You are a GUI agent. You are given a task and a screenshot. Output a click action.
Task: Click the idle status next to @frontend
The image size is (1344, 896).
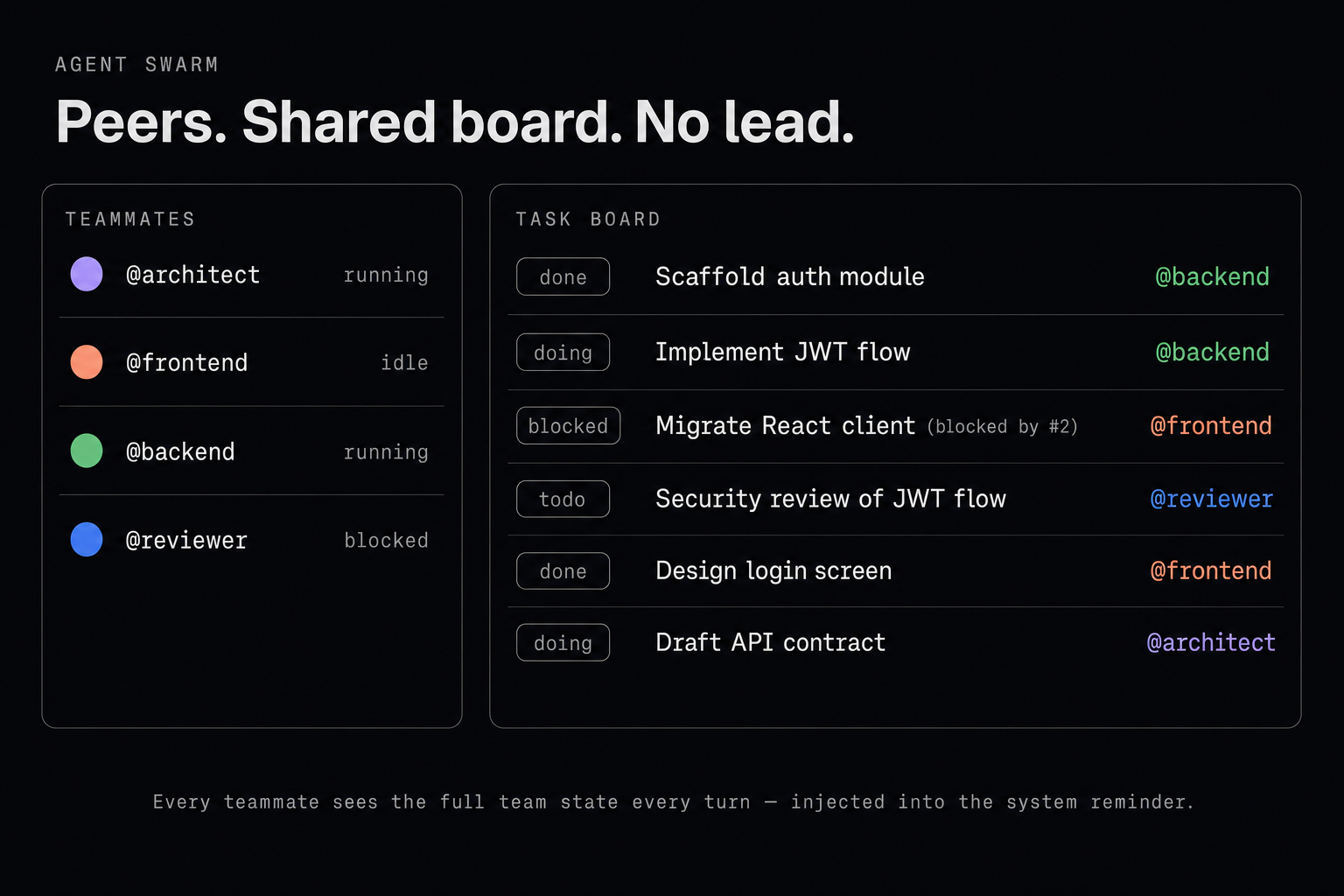click(x=404, y=362)
